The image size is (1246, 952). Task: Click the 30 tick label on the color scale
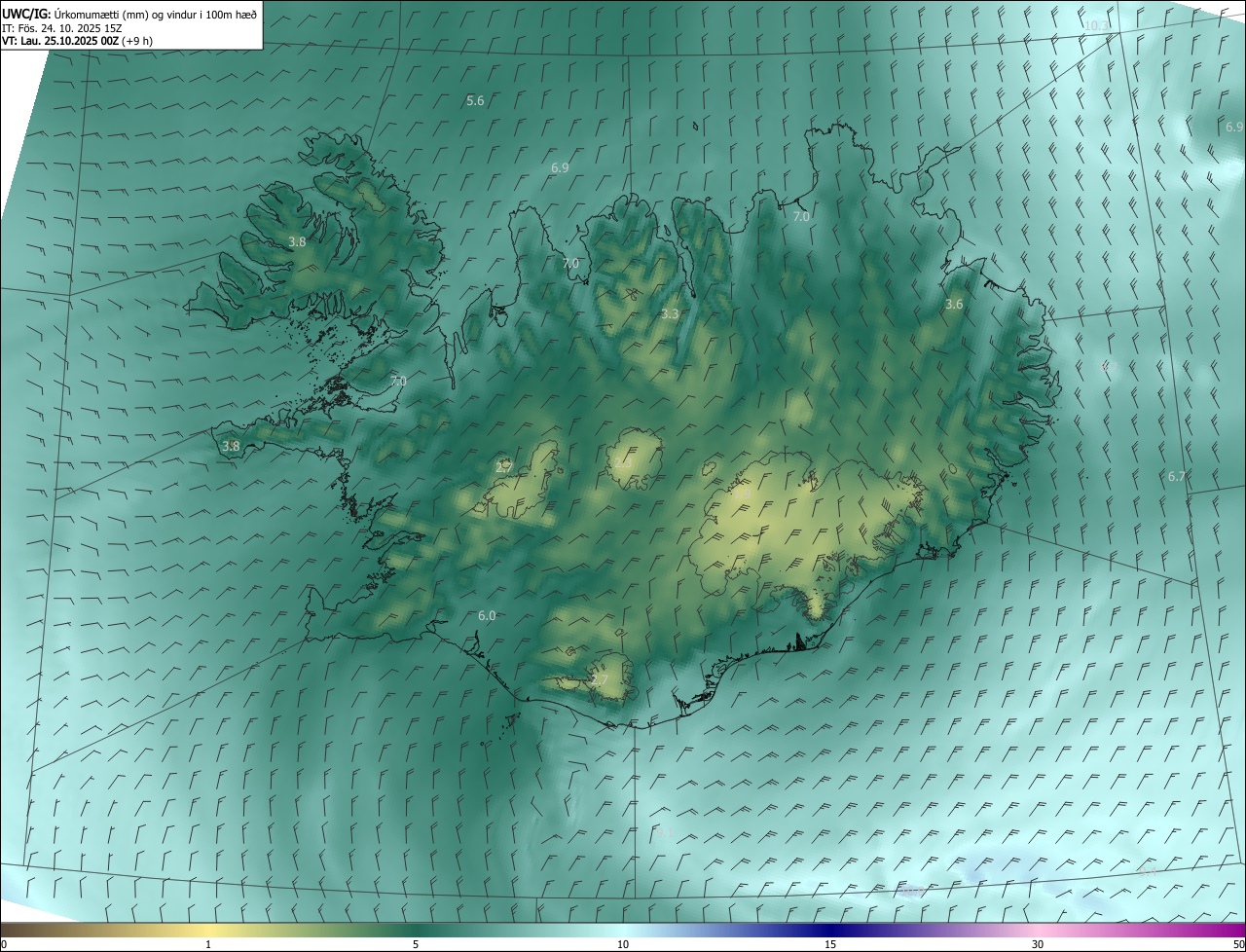[1038, 944]
